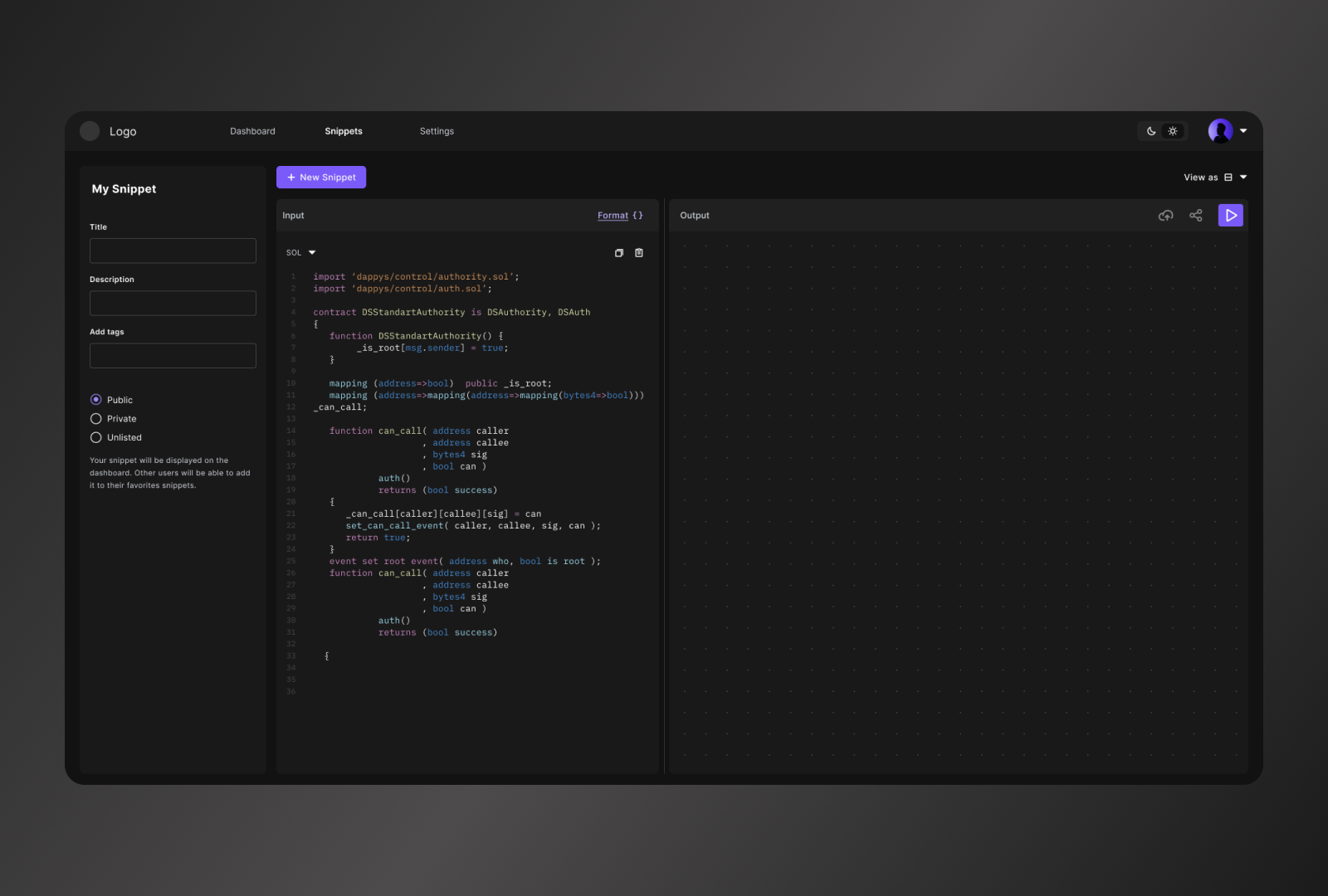1328x896 pixels.
Task: Copy the code using the copy icon
Action: click(x=618, y=252)
